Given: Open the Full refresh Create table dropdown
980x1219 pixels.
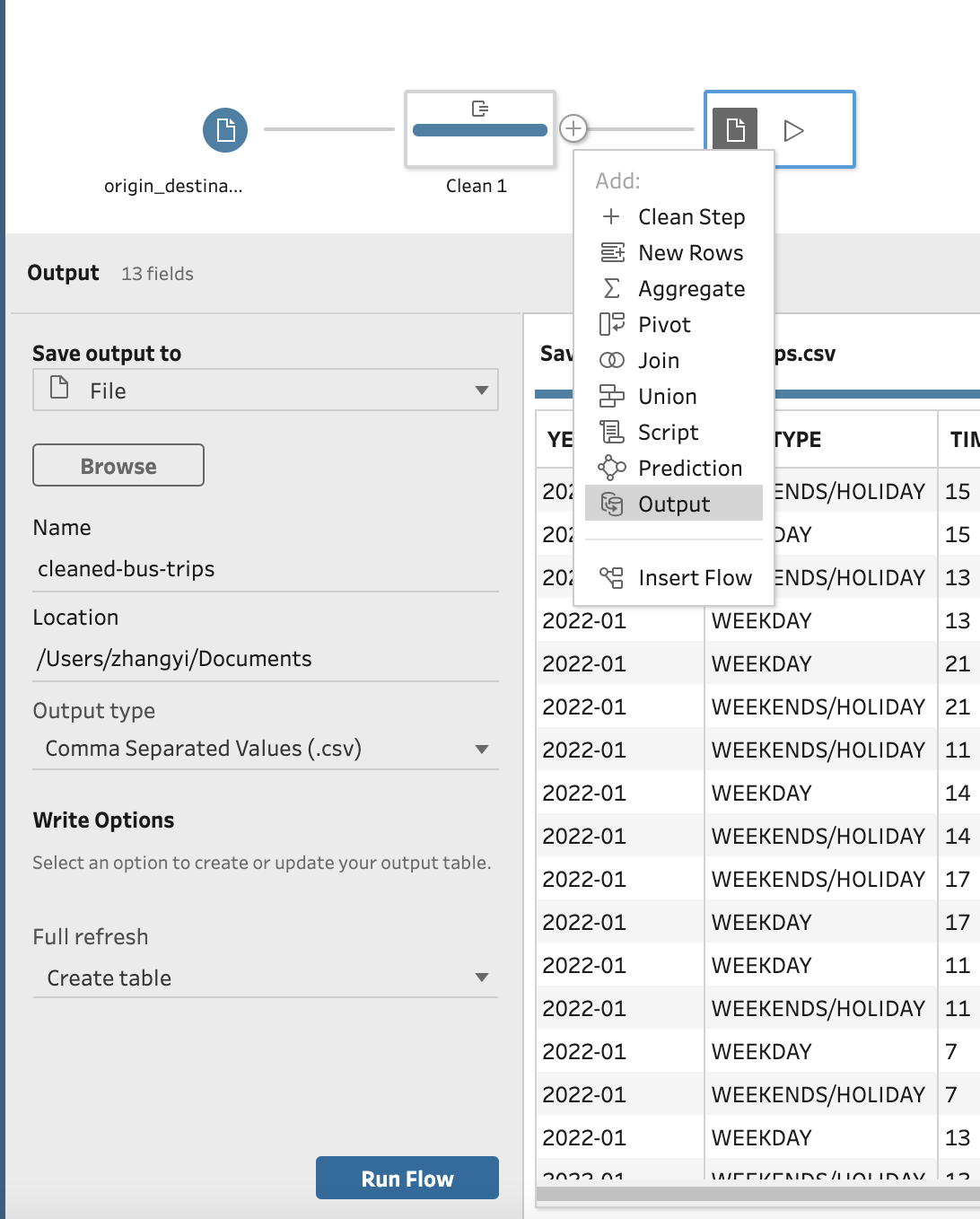Looking at the screenshot, I should pyautogui.click(x=266, y=978).
